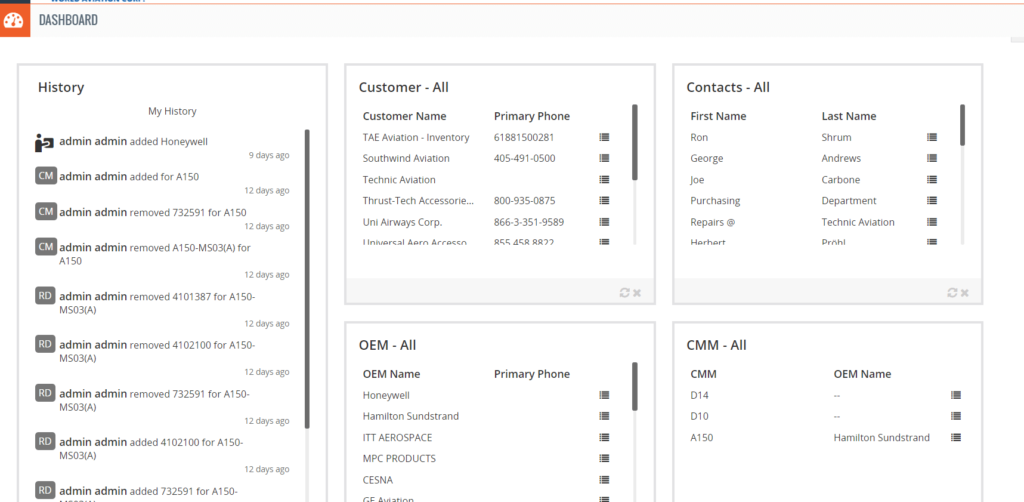
Task: Open list icon for Southwind Aviation
Action: [604, 158]
